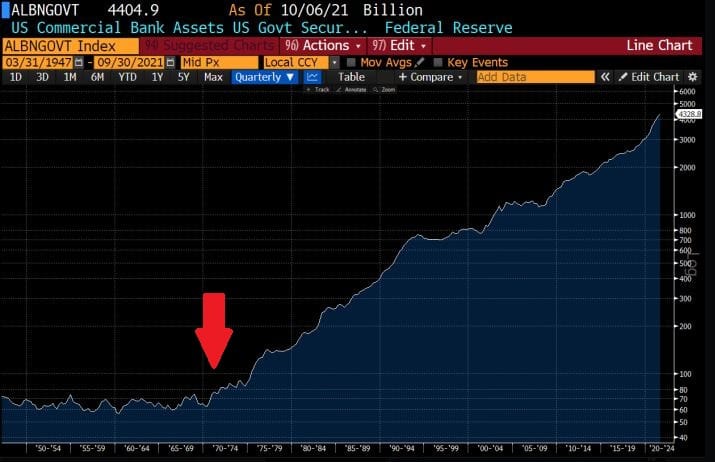Image resolution: width=715 pixels, height=462 pixels.
Task: Click the ALBNGOVT Index security field
Action: click(x=71, y=46)
